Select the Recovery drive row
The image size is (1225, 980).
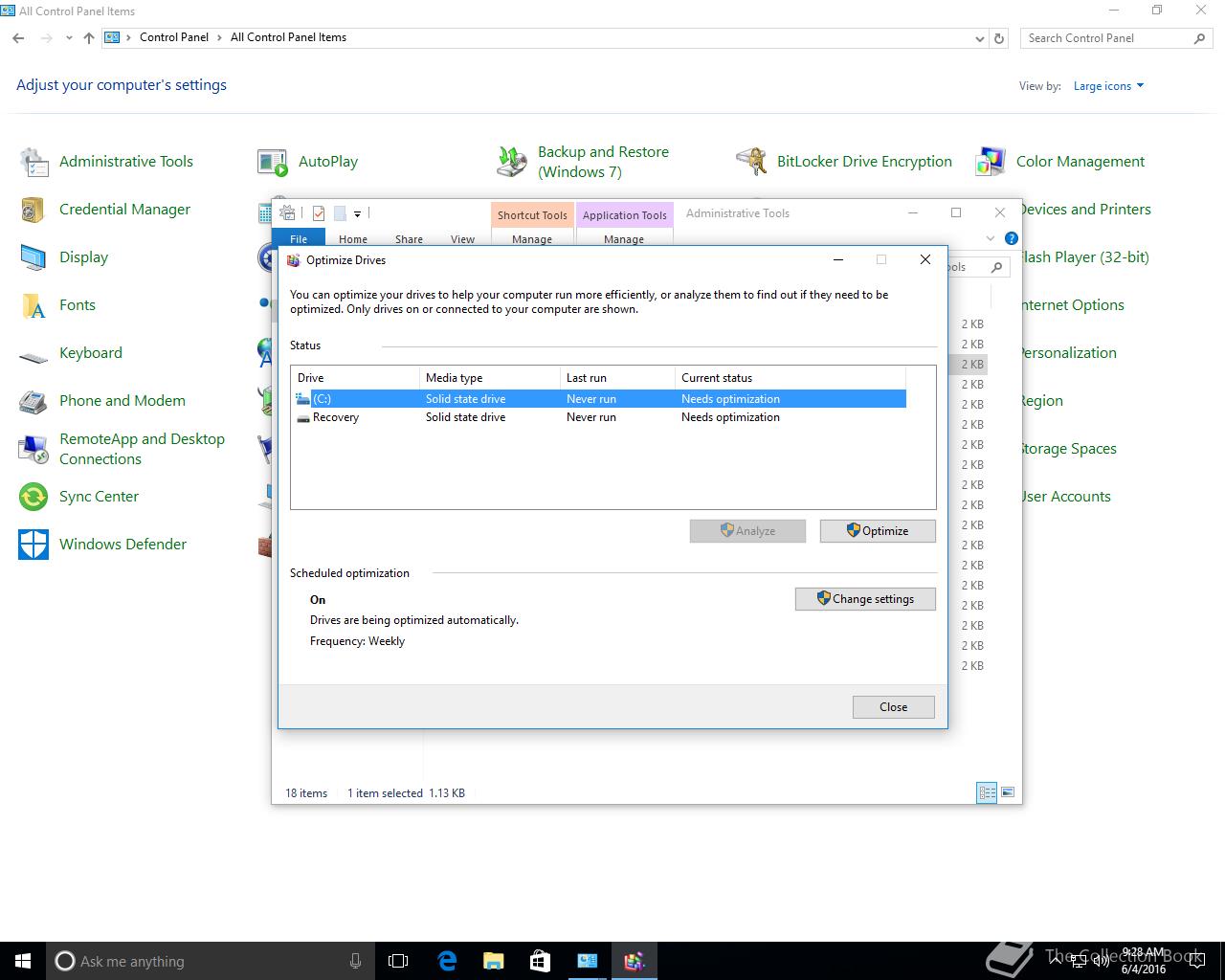tap(599, 417)
